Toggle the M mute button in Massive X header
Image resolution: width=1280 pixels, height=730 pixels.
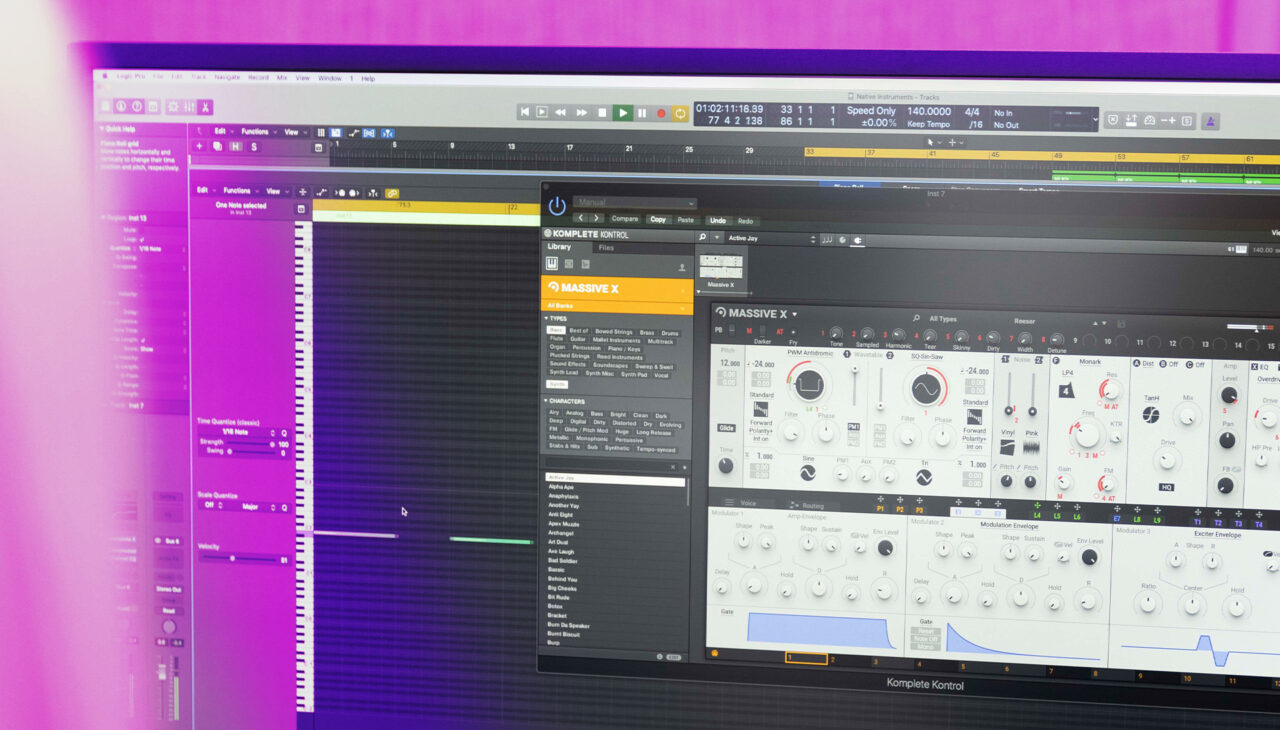pos(750,331)
